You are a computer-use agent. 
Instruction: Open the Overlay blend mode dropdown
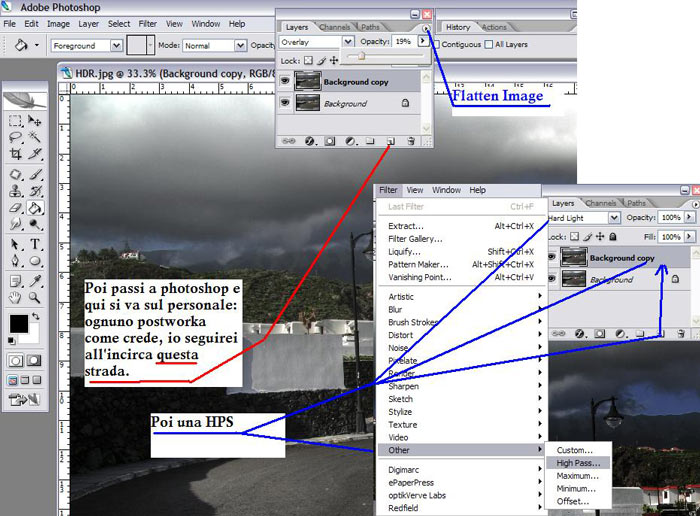[x=347, y=42]
